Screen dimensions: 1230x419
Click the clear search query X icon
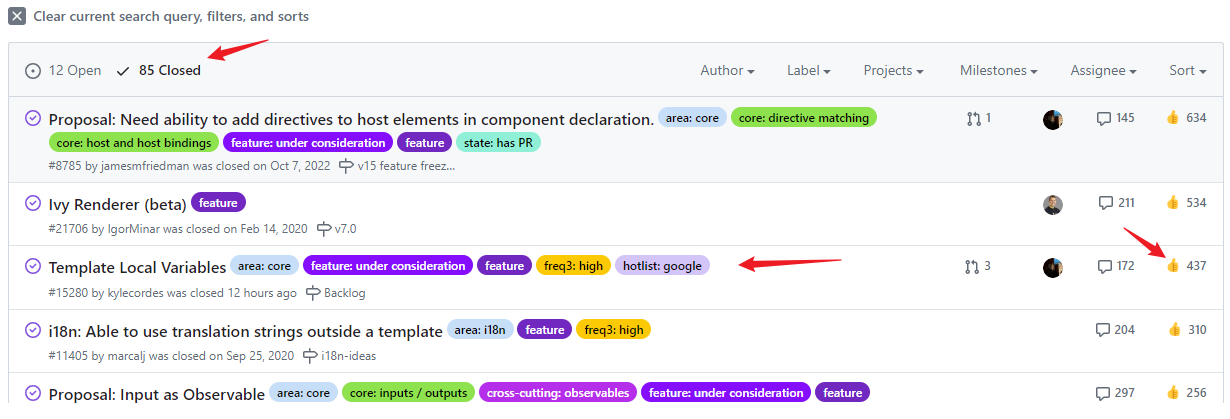point(17,16)
